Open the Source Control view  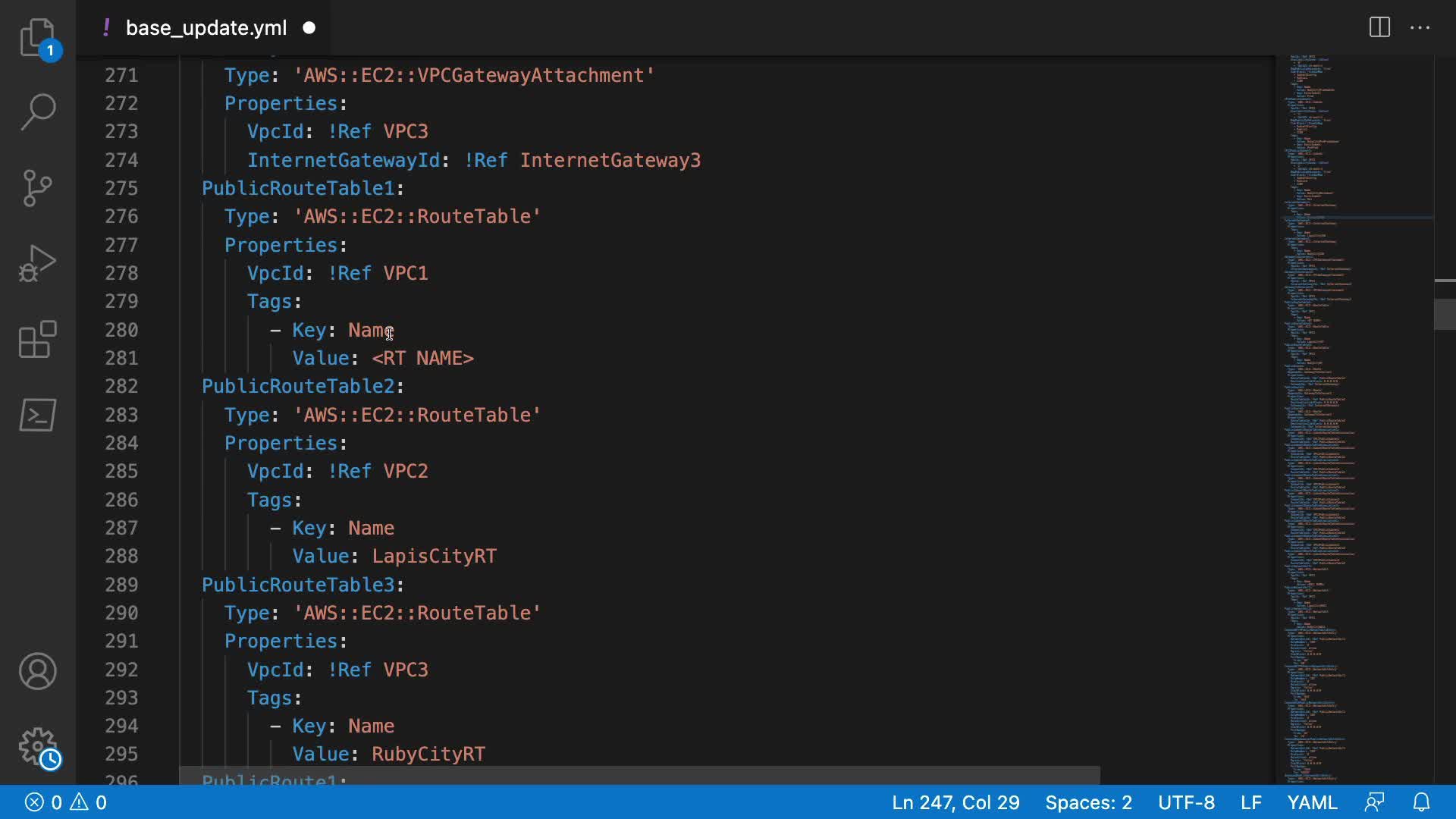37,187
